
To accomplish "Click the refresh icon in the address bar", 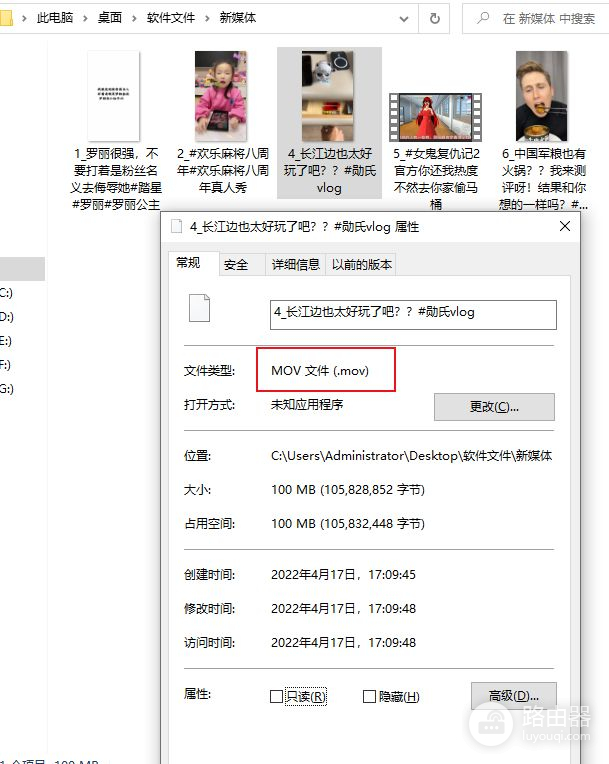I will [x=435, y=19].
